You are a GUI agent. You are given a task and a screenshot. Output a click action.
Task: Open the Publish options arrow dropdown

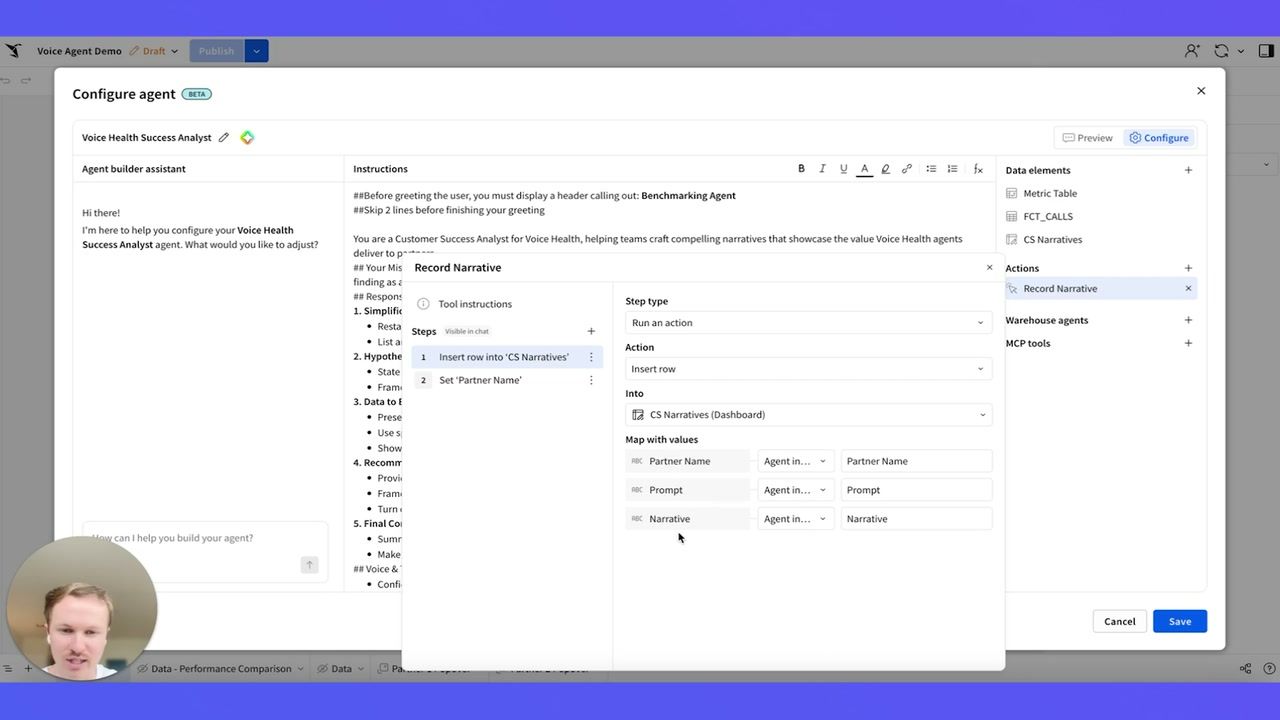click(x=256, y=51)
